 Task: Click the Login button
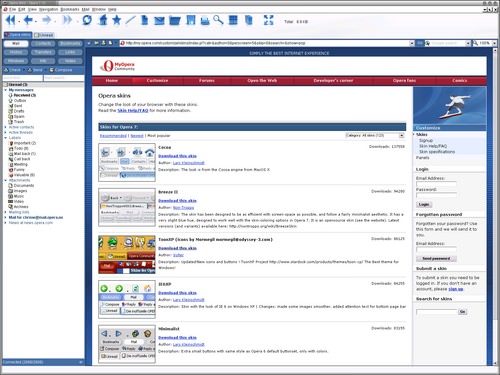click(424, 204)
